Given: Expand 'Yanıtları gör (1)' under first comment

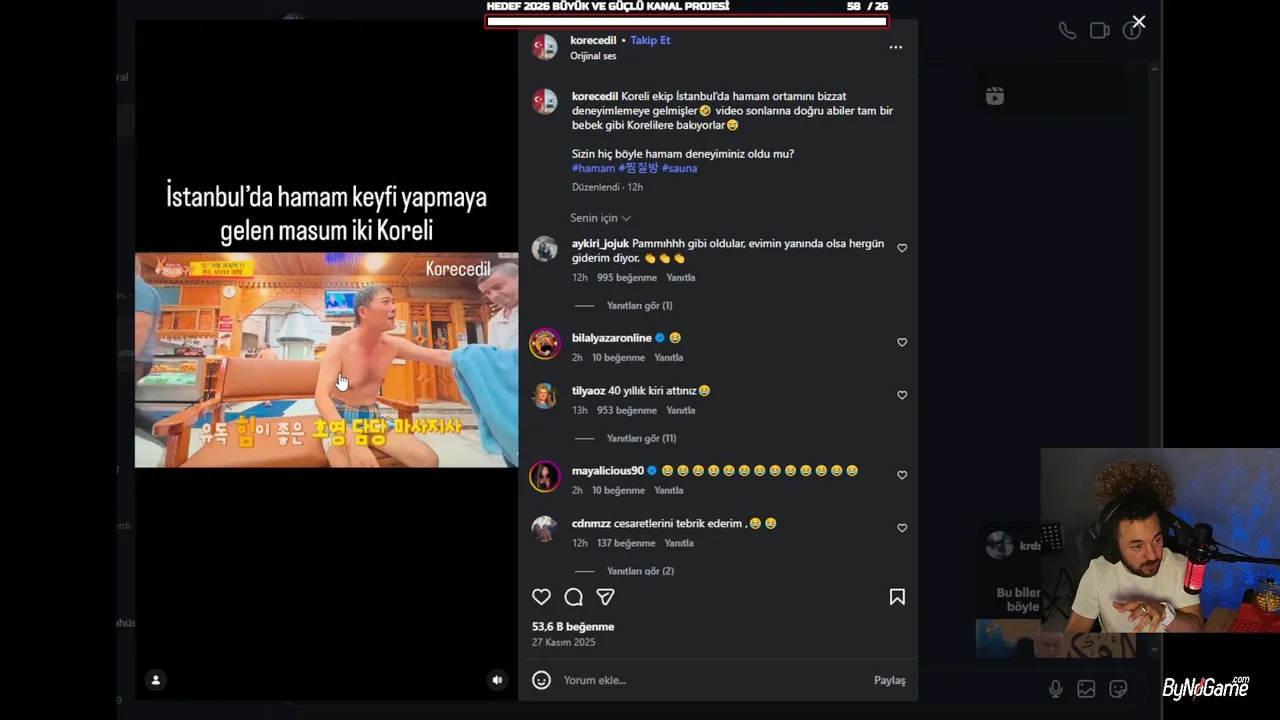Looking at the screenshot, I should [x=639, y=305].
